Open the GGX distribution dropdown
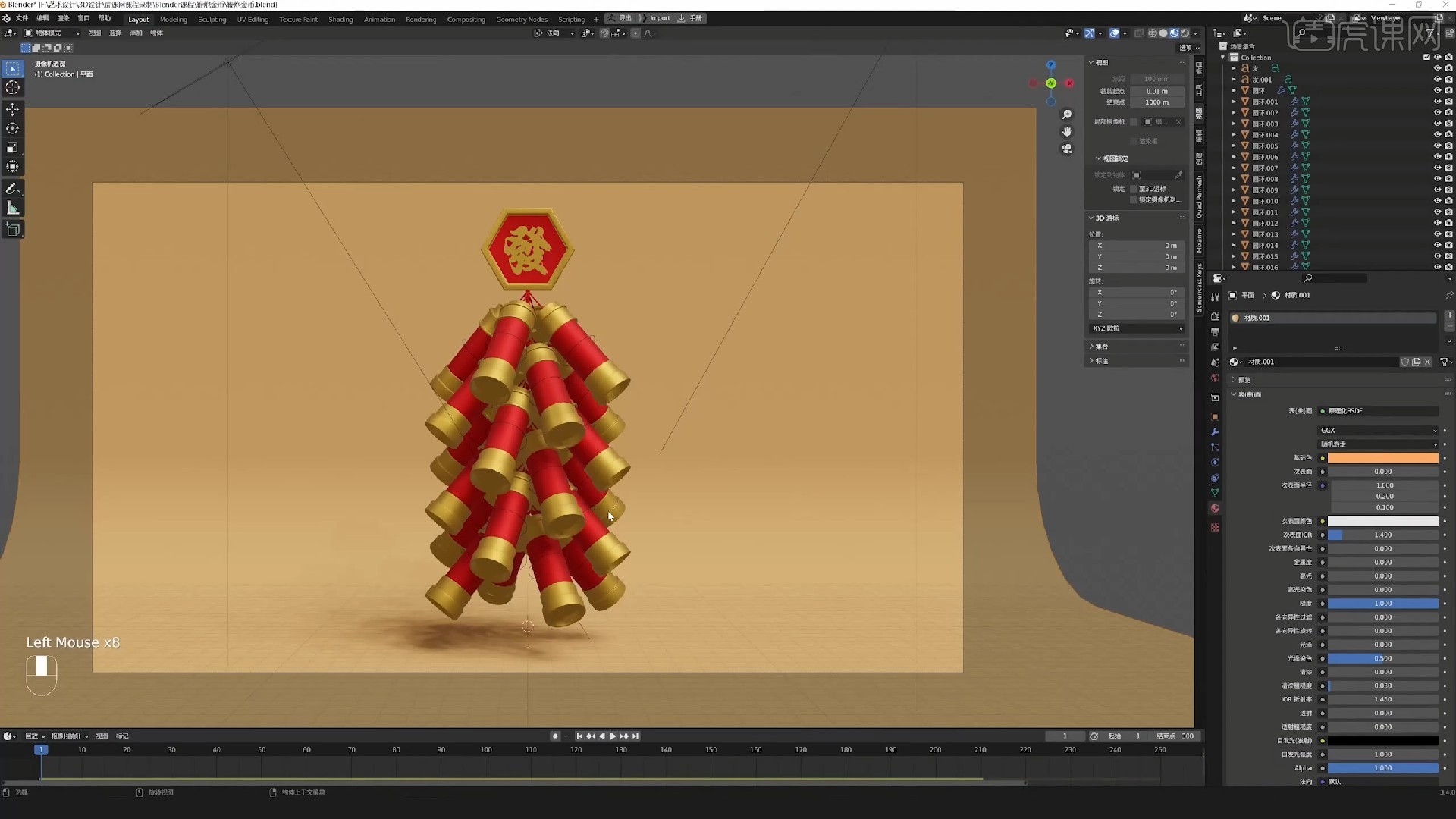This screenshot has width=1456, height=819. (1379, 431)
